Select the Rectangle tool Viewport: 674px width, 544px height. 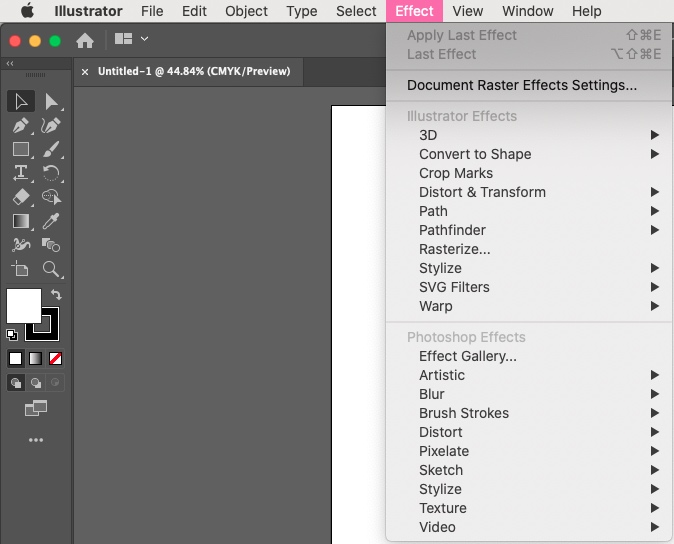pyautogui.click(x=21, y=149)
